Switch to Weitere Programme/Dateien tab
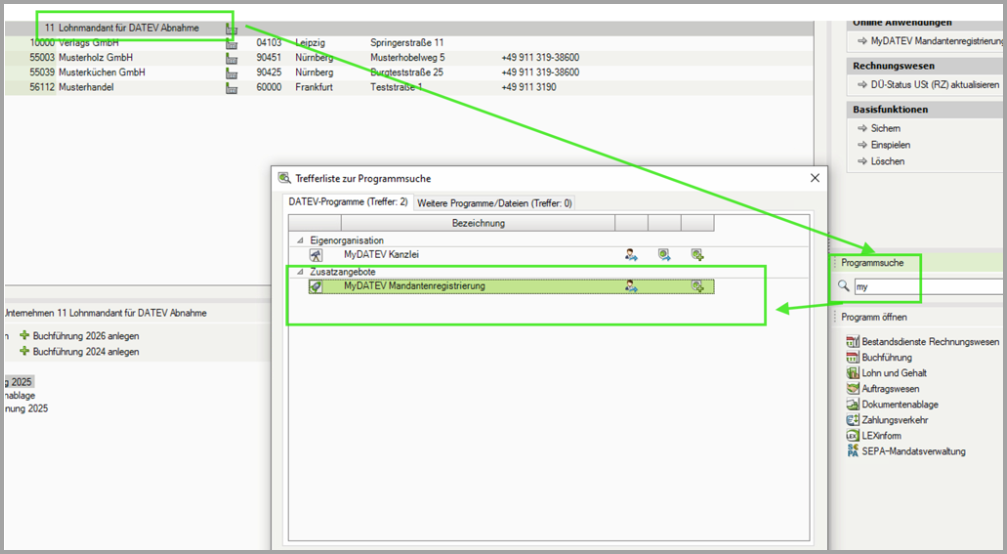This screenshot has width=1007, height=554. tap(494, 203)
